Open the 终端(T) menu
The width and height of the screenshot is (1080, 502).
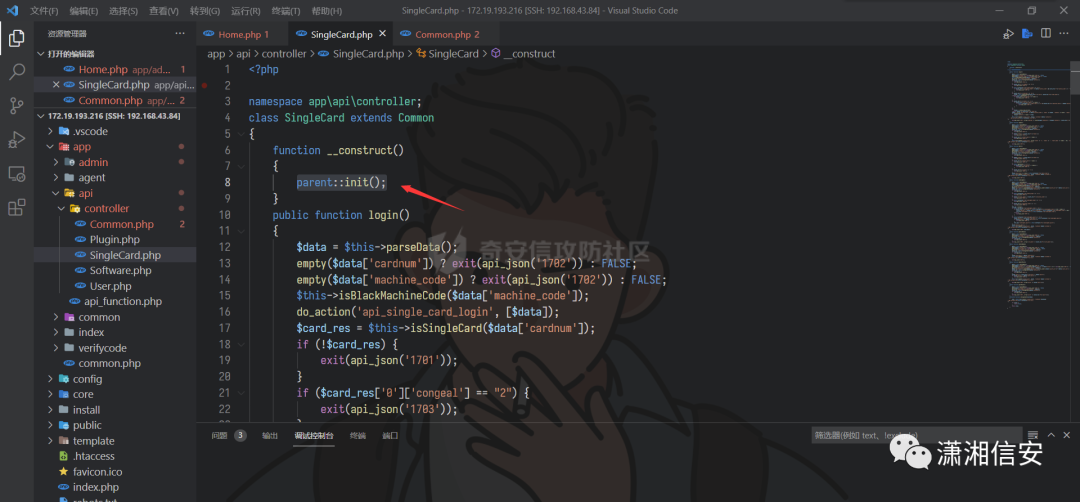coord(286,11)
